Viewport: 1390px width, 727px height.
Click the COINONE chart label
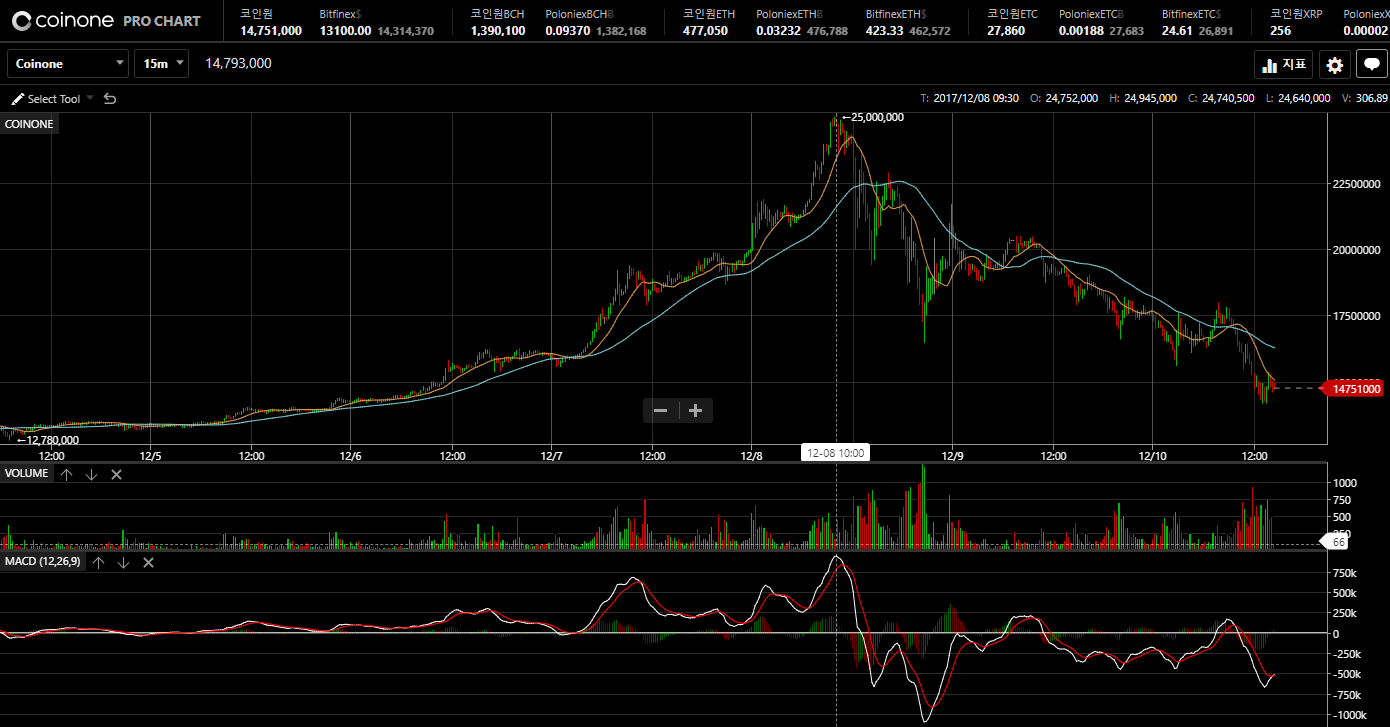click(x=29, y=124)
